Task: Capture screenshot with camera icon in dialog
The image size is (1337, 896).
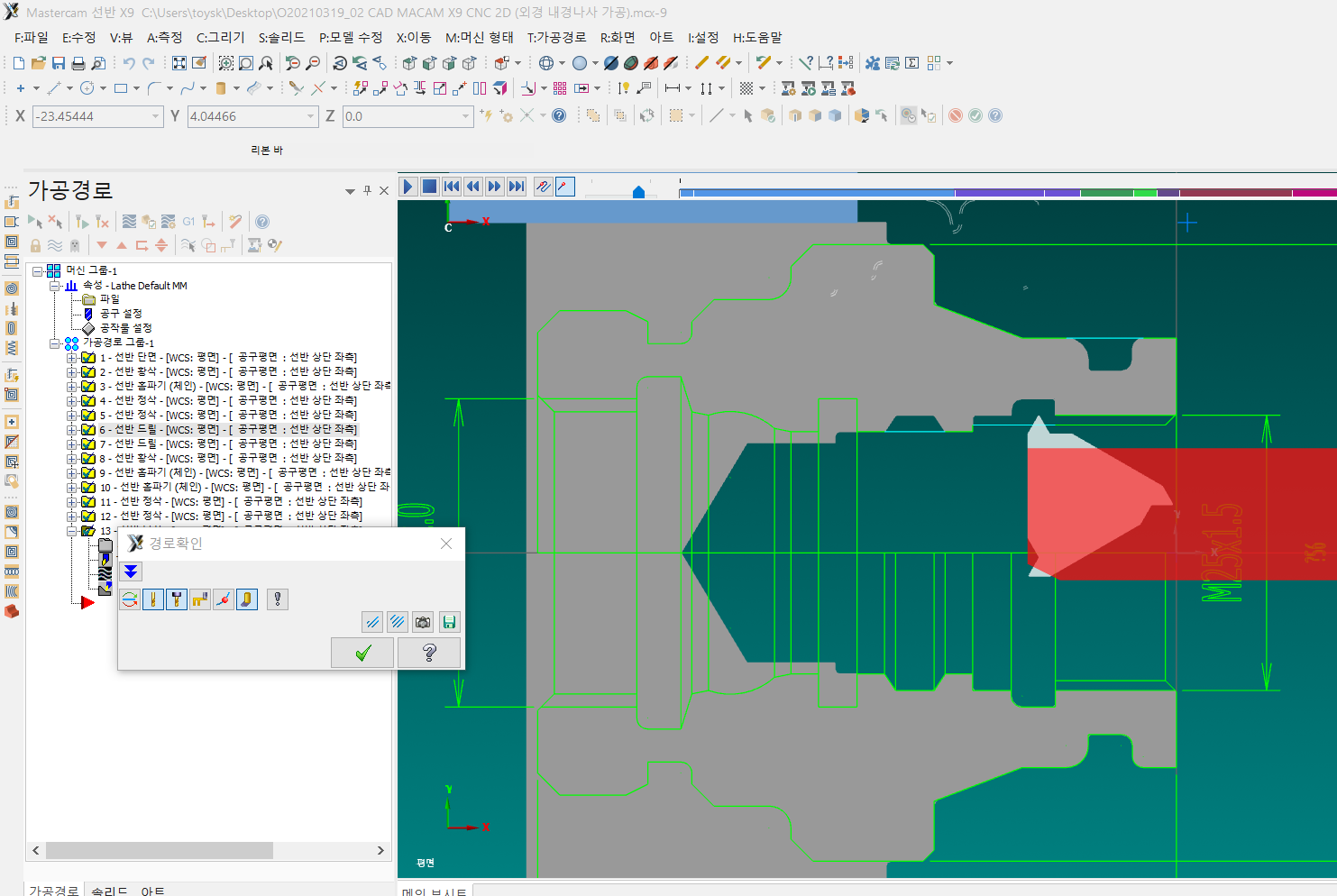Action: click(423, 622)
